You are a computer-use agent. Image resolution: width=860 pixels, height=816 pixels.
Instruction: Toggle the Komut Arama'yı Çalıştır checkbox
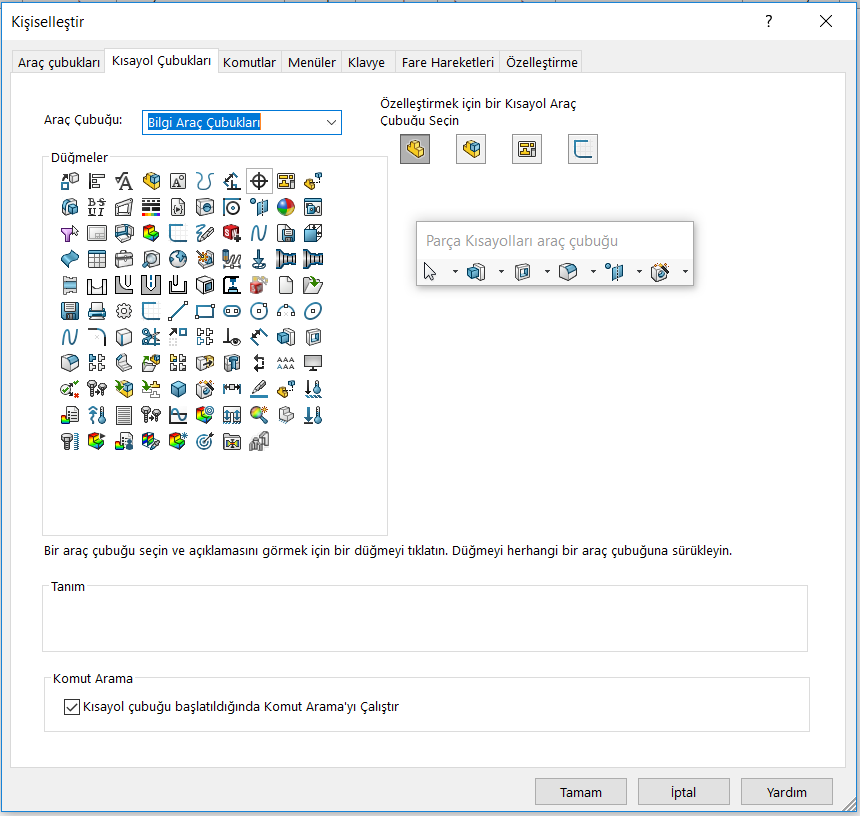click(71, 707)
